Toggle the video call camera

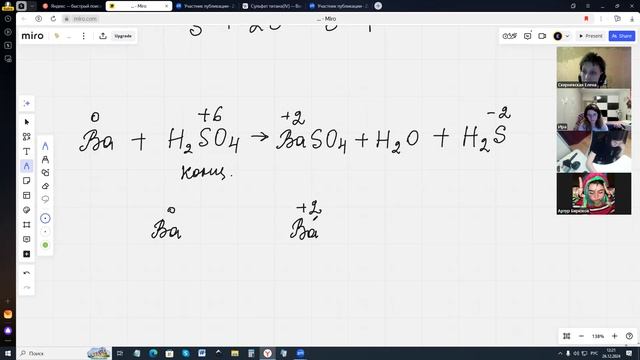pyautogui.click(x=542, y=36)
